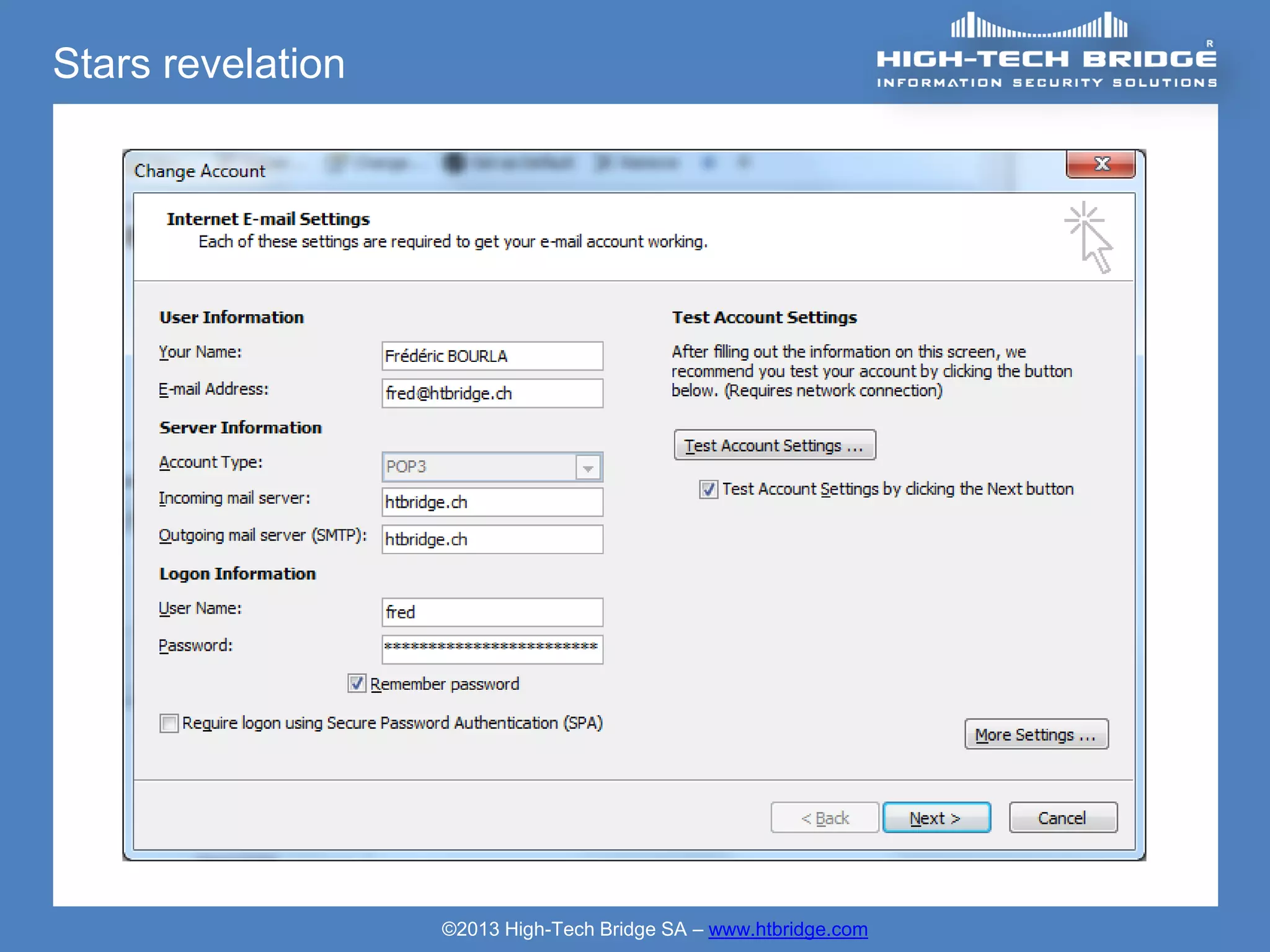Click the cursor wizard icon in the header
This screenshot has width=1270, height=952.
(x=1090, y=237)
